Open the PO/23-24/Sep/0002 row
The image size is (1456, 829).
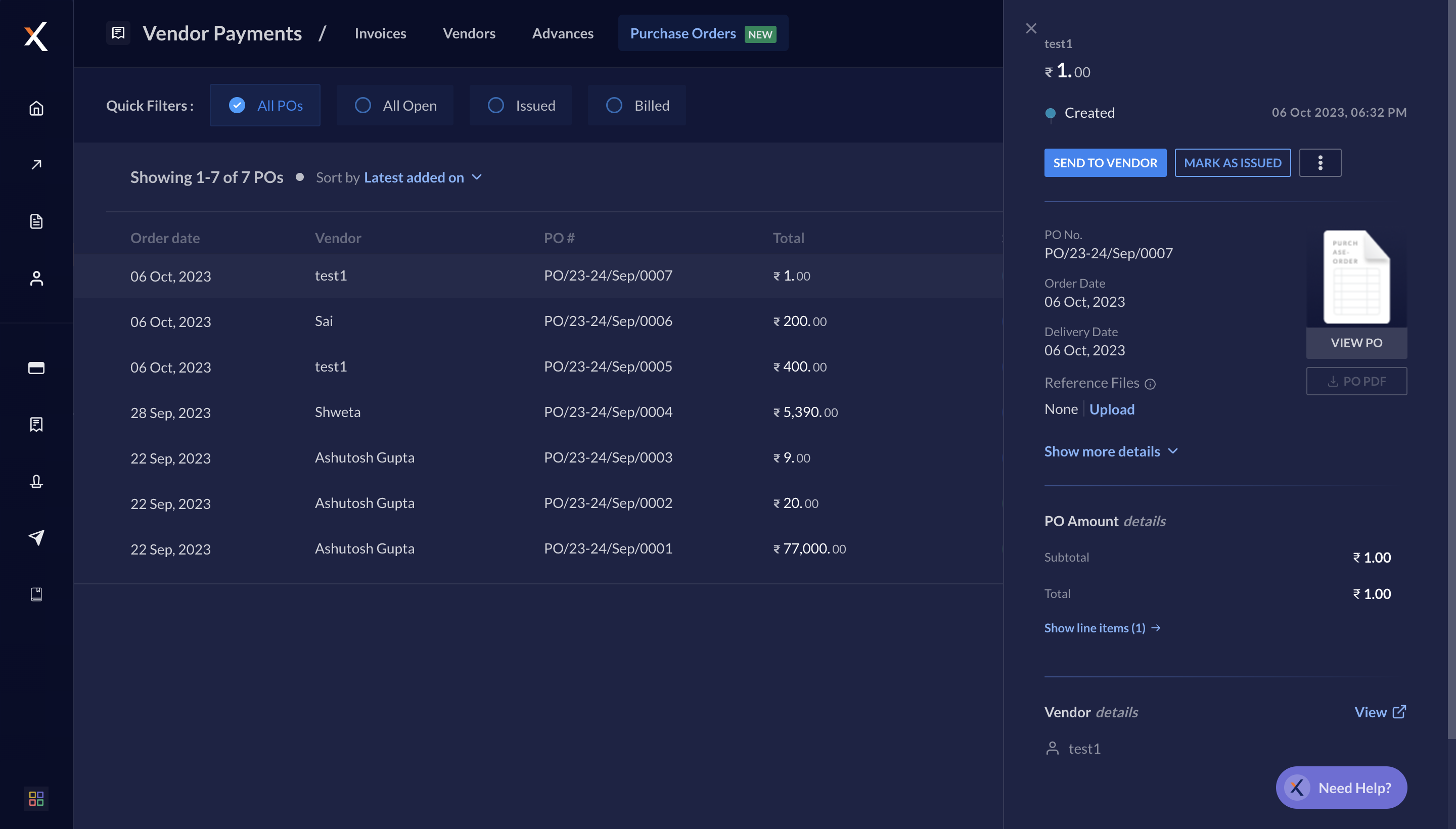(538, 503)
